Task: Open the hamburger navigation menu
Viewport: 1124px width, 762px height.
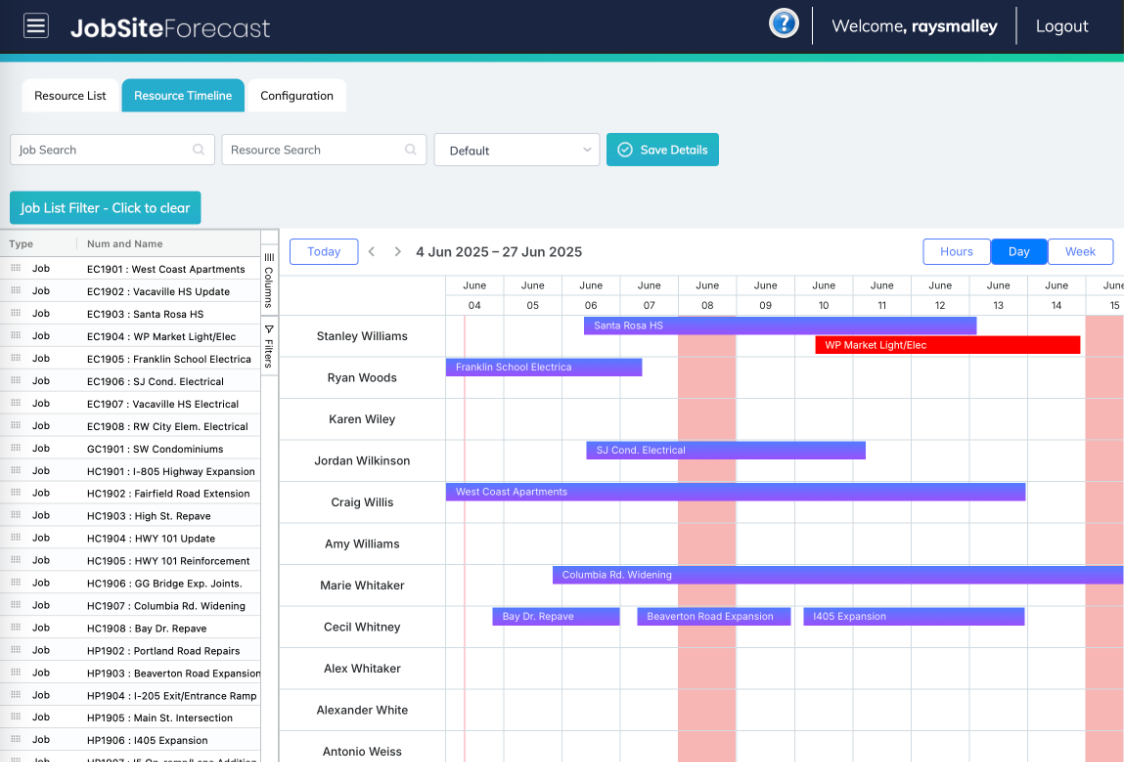Action: click(36, 25)
